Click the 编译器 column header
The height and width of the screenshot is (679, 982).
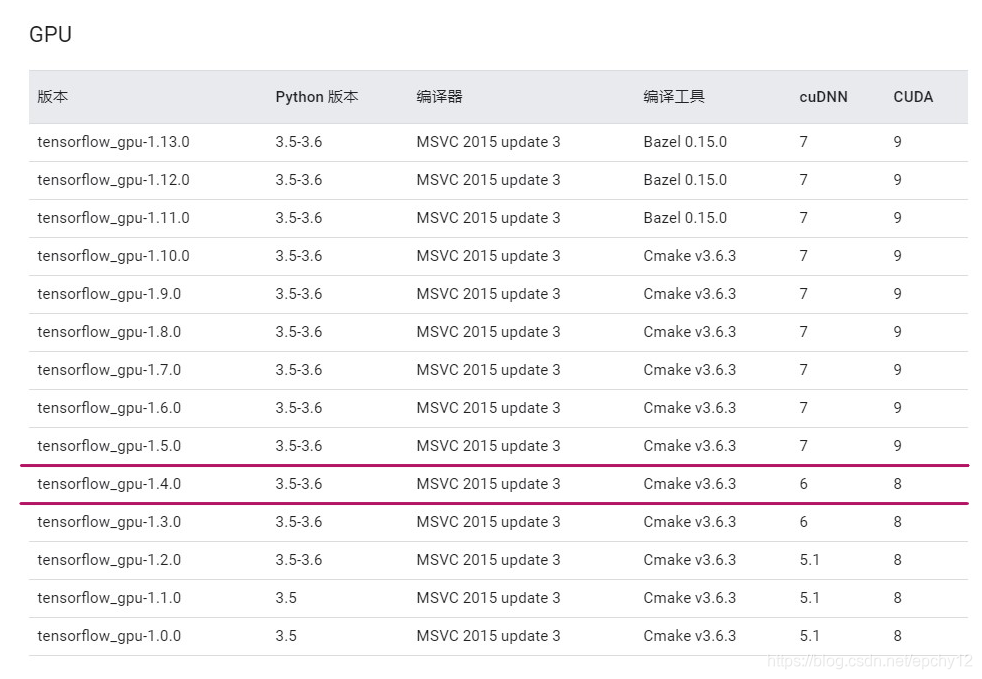439,96
